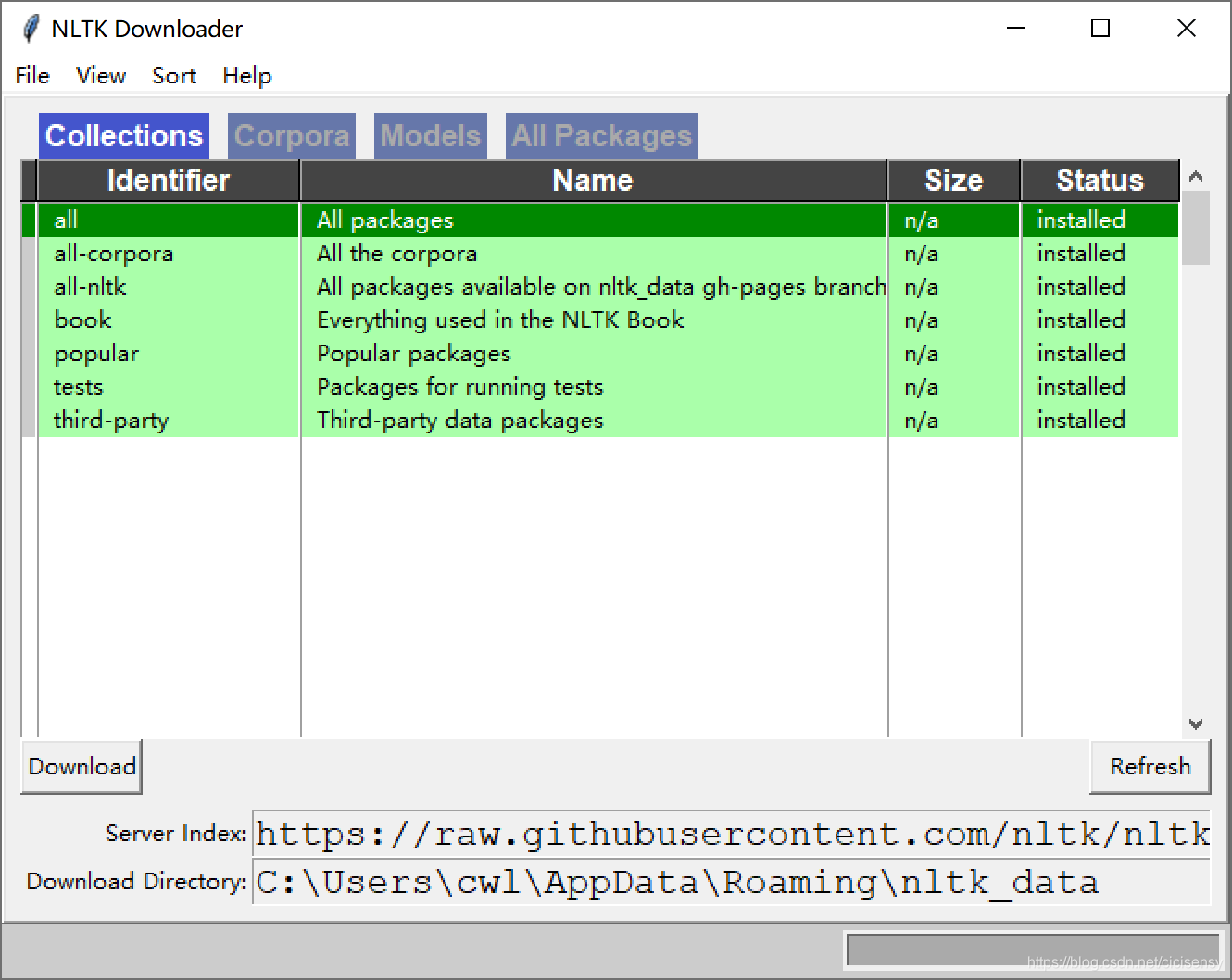Select the 'all' identifier row
The height and width of the screenshot is (980, 1232).
pos(599,220)
